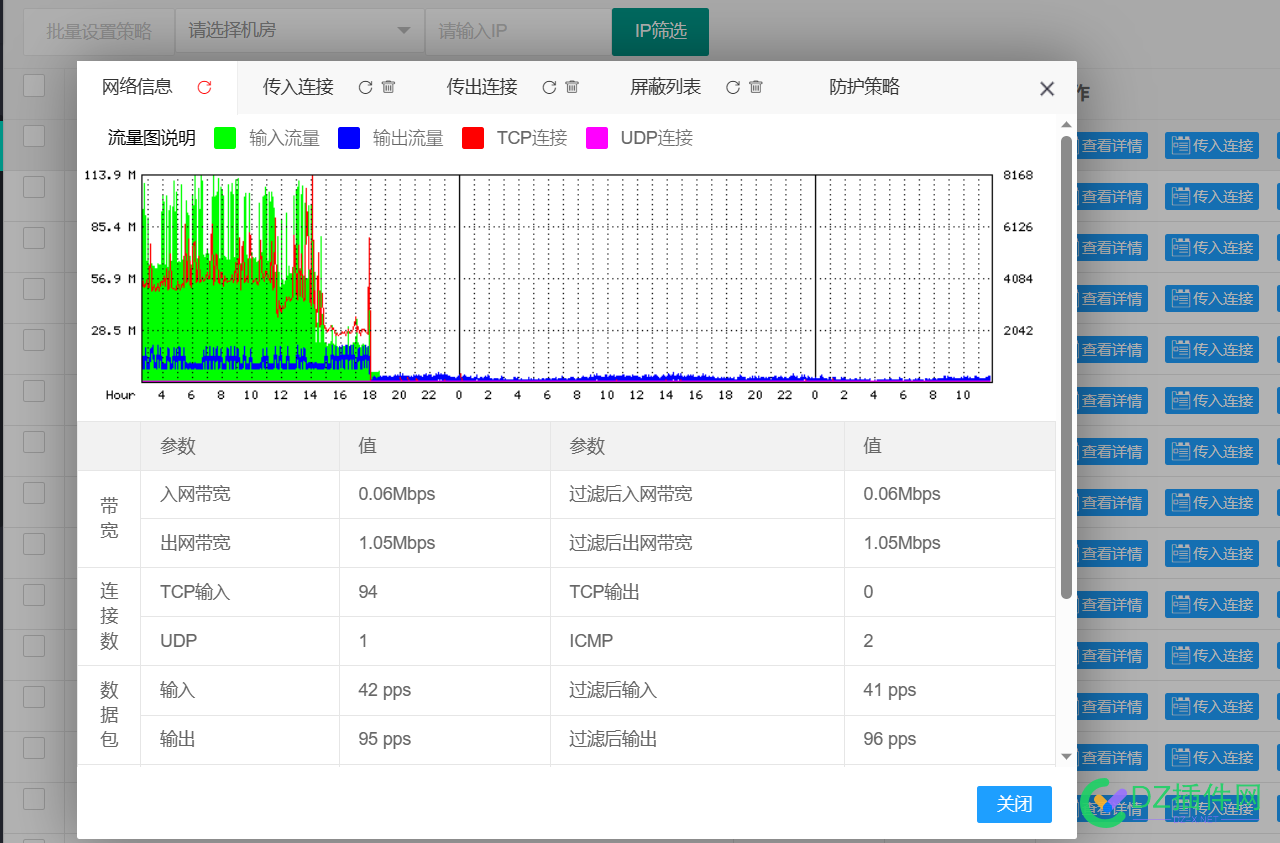Image resolution: width=1280 pixels, height=843 pixels.
Task: Switch to the 屏蔽列表 tab
Action: point(665,87)
